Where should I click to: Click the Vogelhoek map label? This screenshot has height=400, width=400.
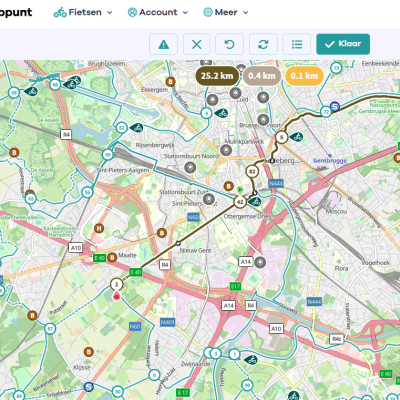pos(376,263)
